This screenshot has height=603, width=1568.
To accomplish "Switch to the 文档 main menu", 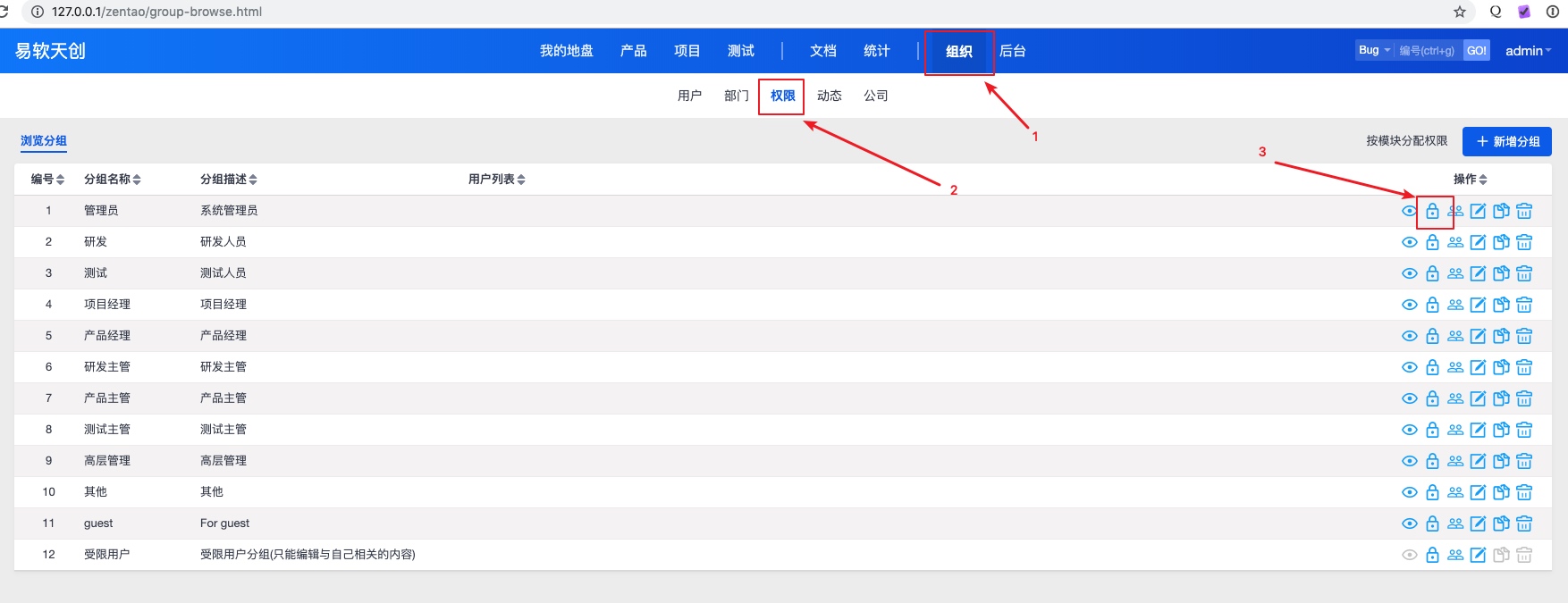I will [822, 51].
